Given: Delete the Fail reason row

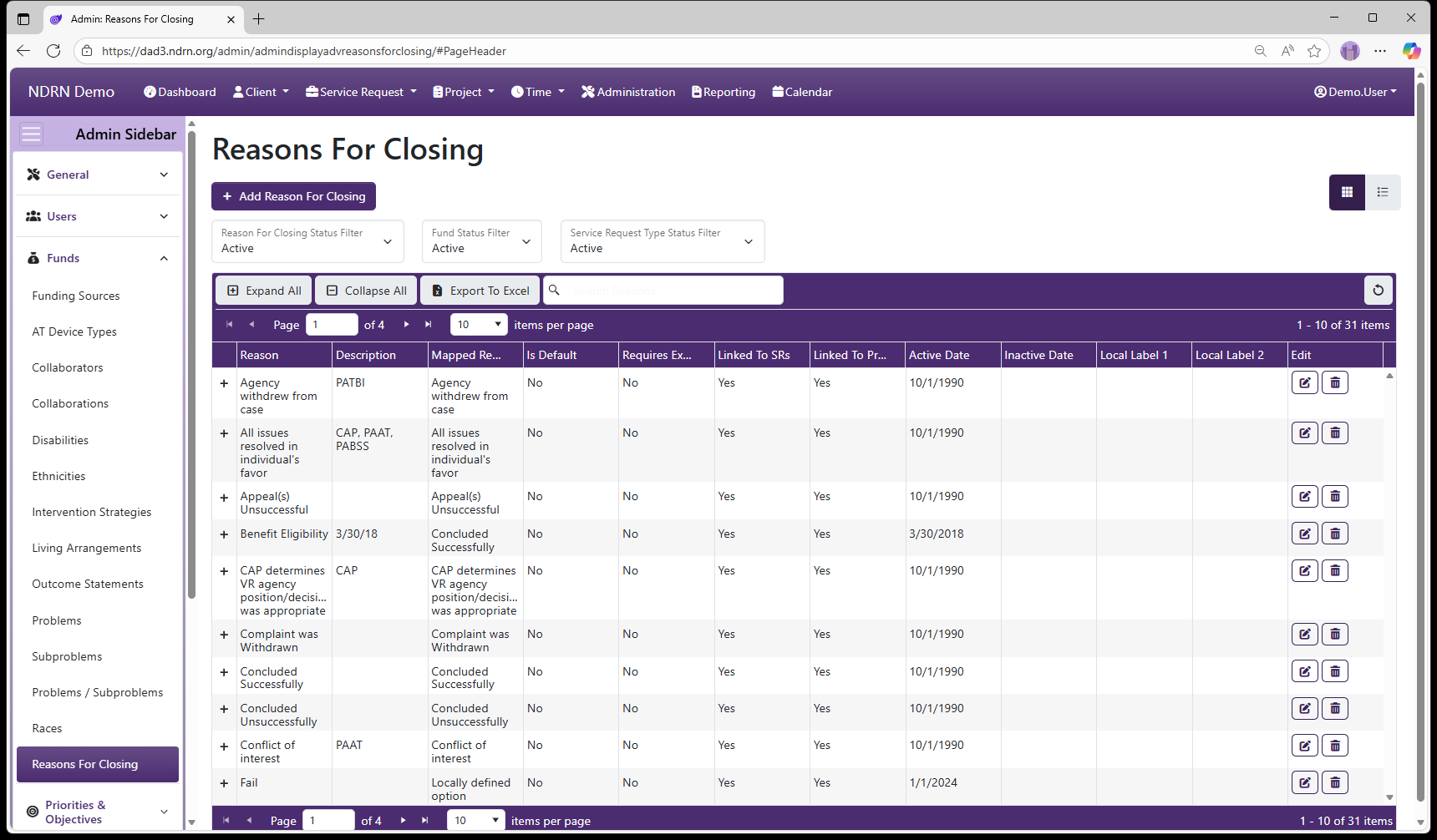Looking at the screenshot, I should pos(1334,783).
